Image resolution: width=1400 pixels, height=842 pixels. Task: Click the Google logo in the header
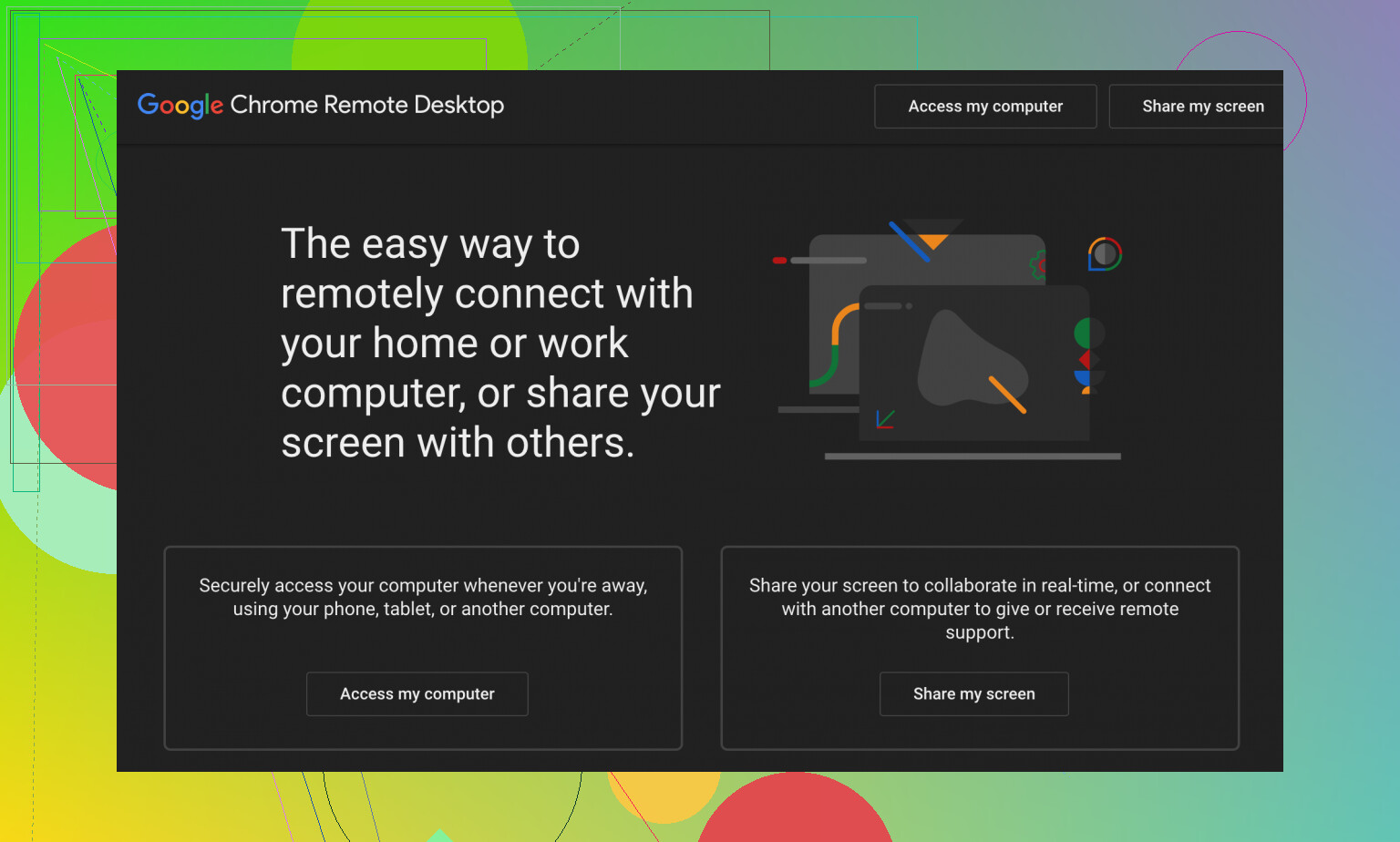[180, 105]
